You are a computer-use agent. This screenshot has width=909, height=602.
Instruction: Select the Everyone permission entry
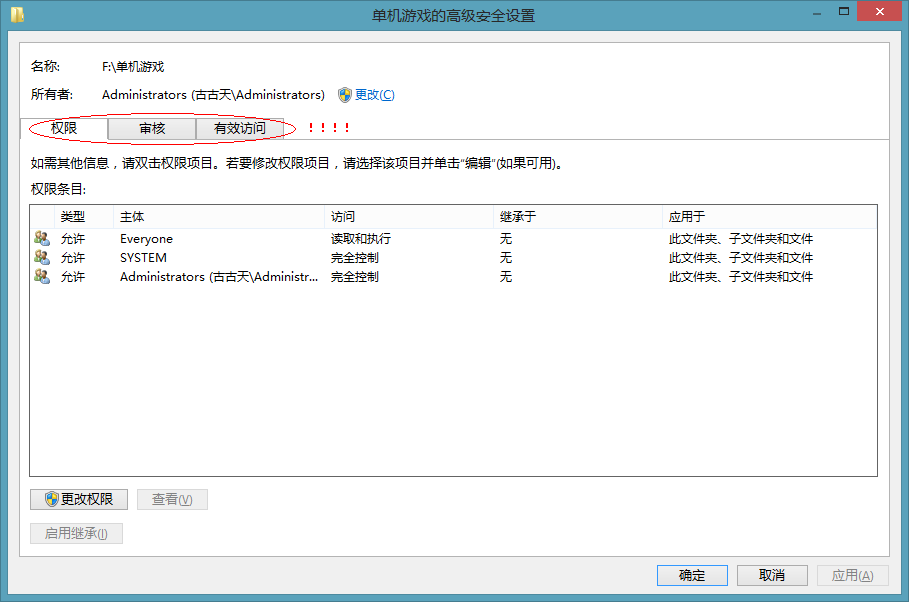453,238
